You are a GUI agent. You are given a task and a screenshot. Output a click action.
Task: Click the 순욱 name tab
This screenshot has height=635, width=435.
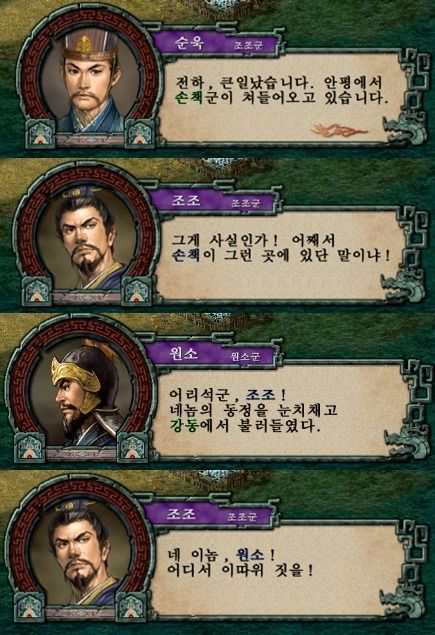190,43
